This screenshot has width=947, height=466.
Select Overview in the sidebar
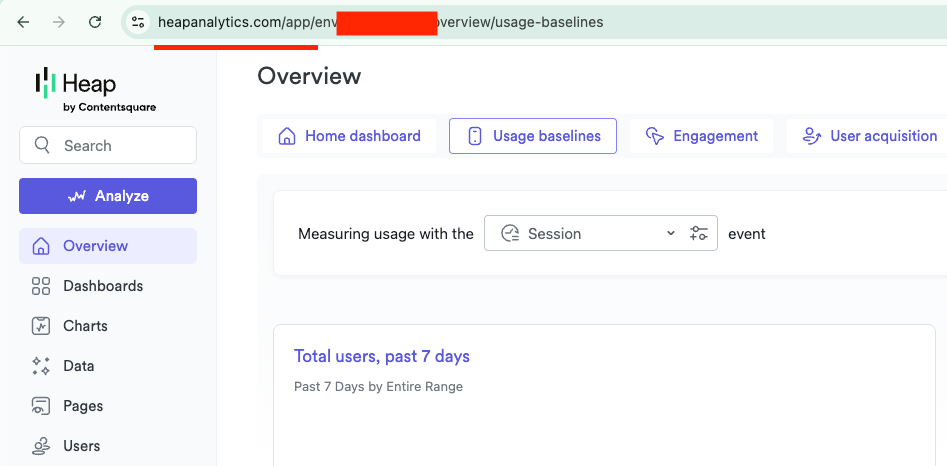coord(108,246)
